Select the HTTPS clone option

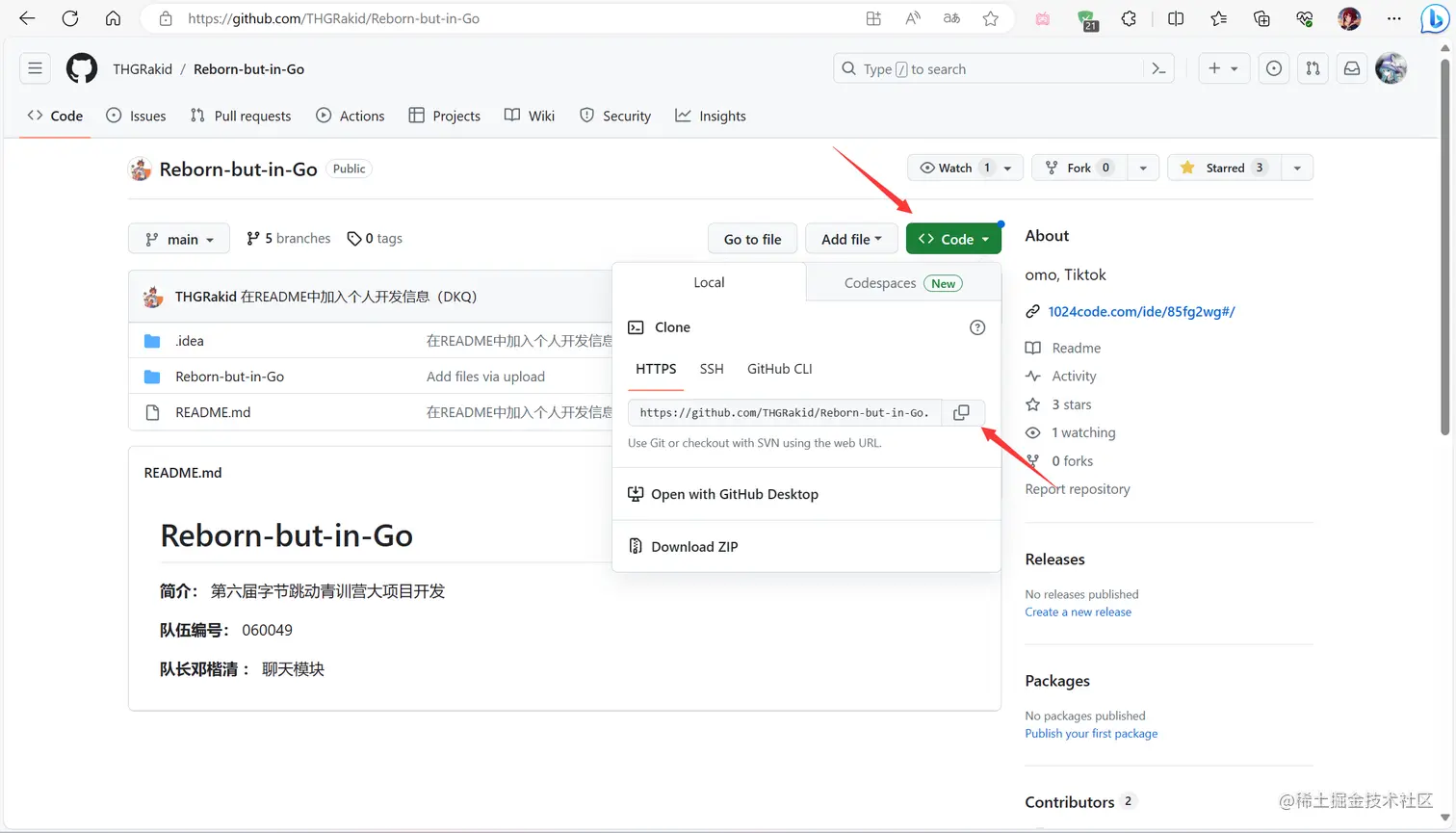656,369
